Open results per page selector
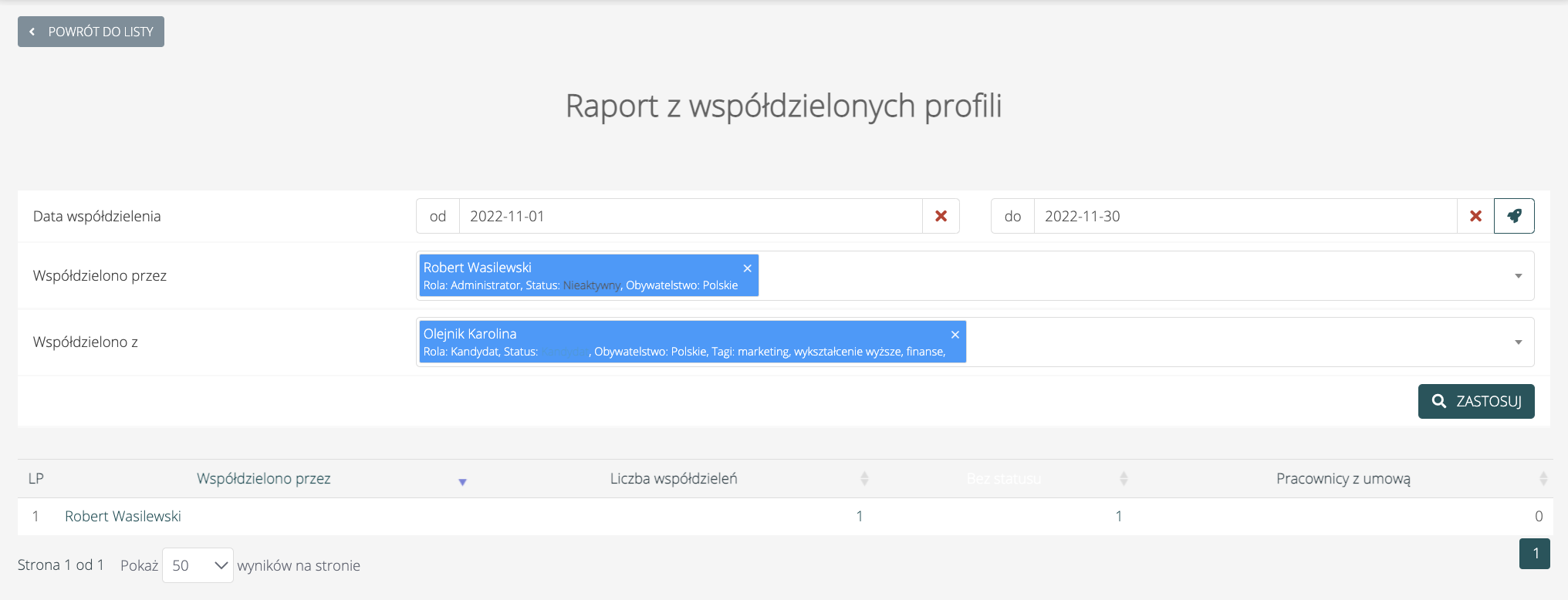Screen dimensions: 1568x600 (x=198, y=565)
